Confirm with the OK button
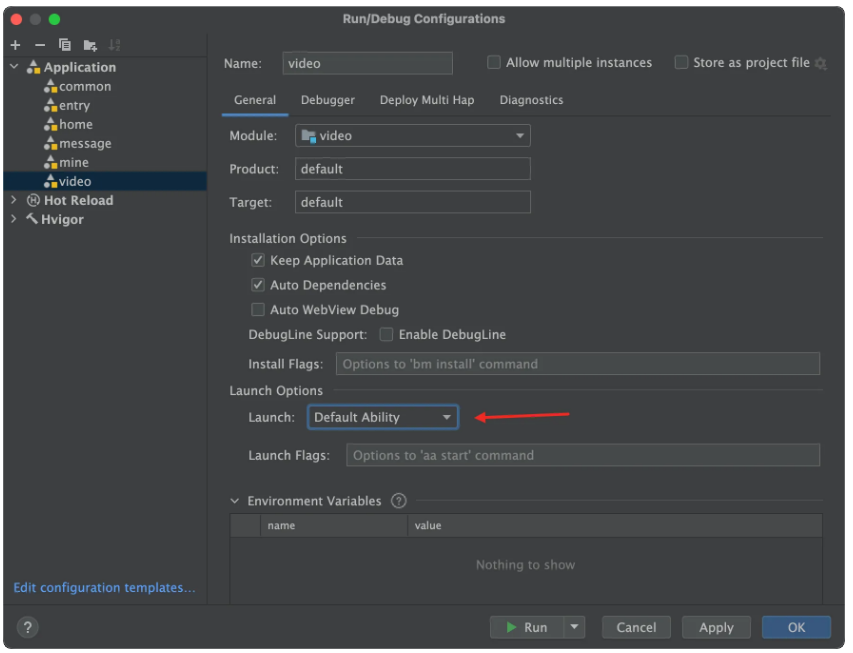This screenshot has height=653, width=853. 796,627
